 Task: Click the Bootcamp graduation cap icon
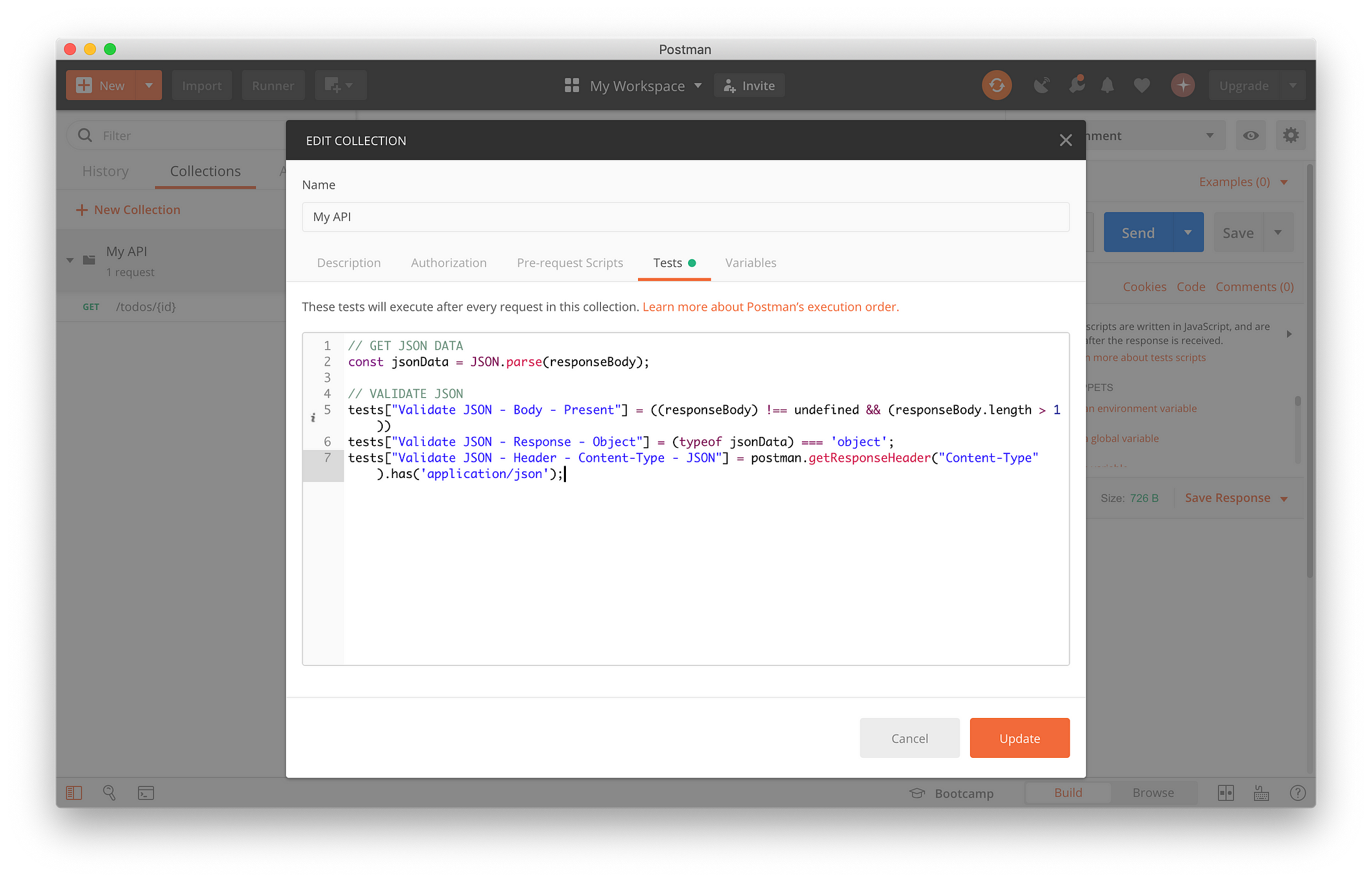tap(917, 794)
